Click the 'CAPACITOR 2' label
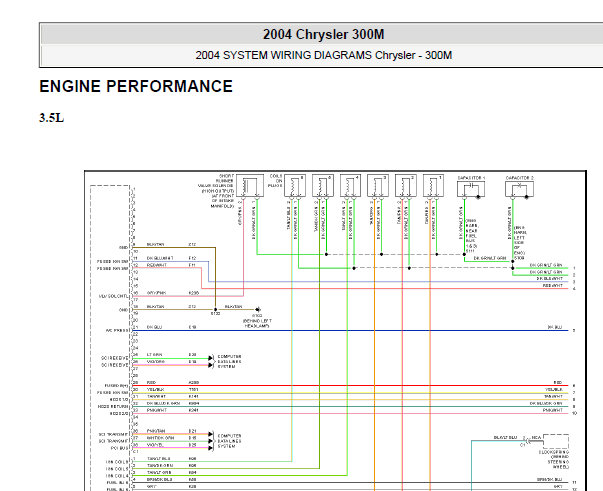 (520, 178)
